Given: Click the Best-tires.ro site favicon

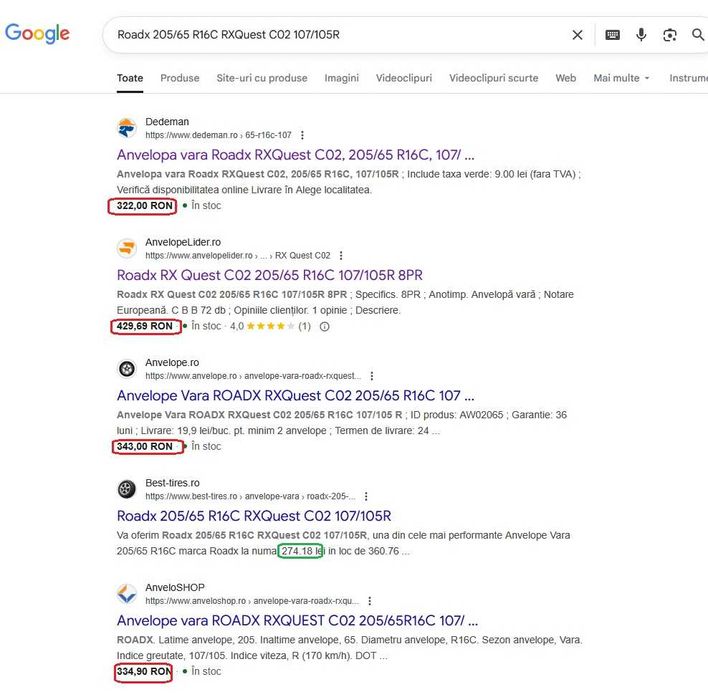Looking at the screenshot, I should tap(127, 489).
